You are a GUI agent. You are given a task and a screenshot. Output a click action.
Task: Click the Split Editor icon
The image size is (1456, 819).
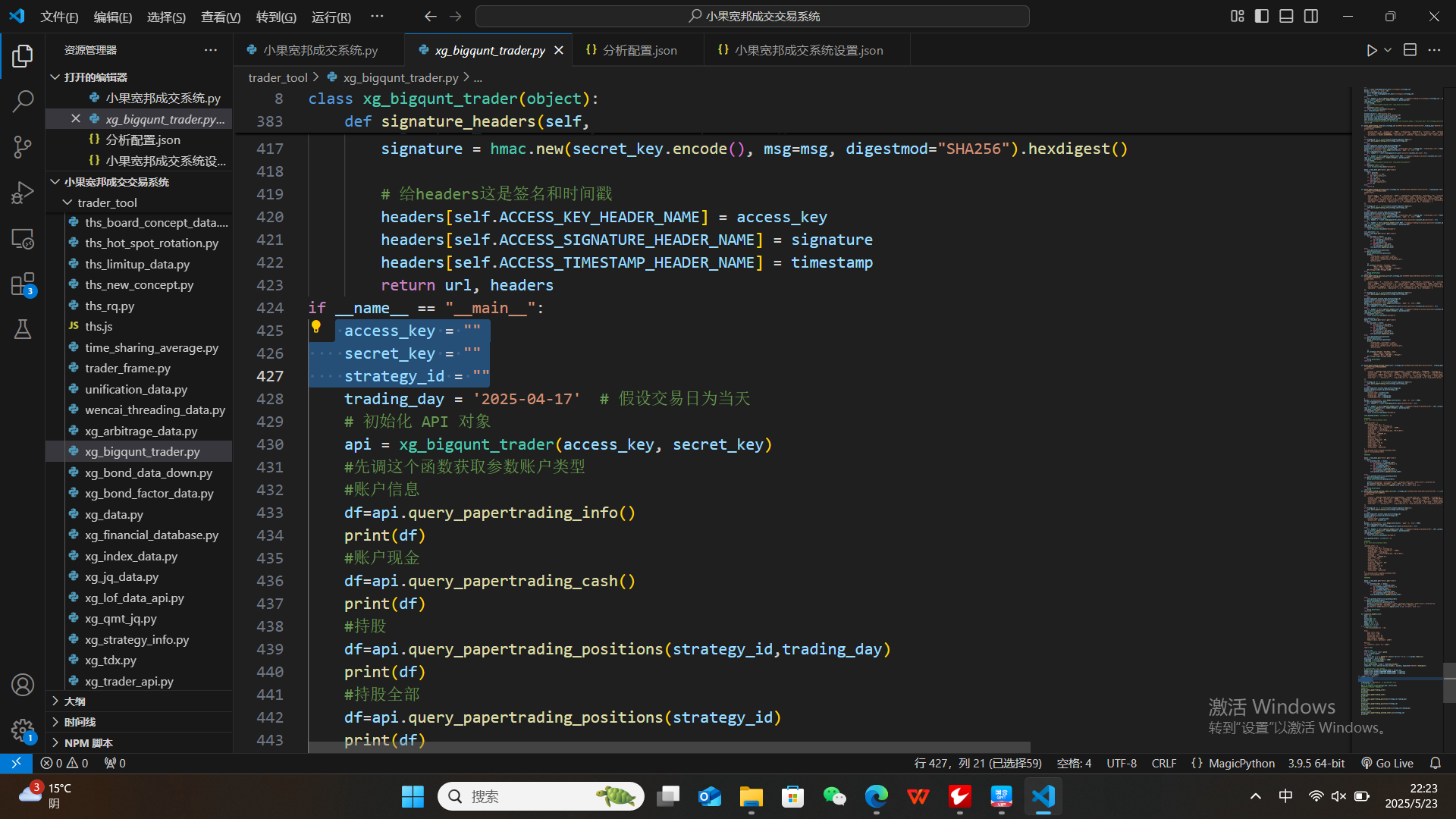pos(1410,50)
